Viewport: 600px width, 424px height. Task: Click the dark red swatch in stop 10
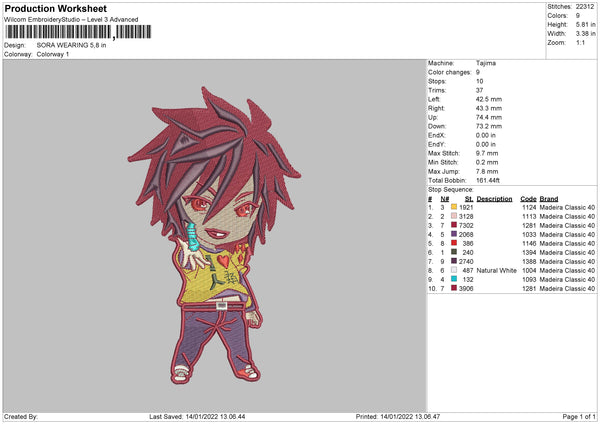454,288
